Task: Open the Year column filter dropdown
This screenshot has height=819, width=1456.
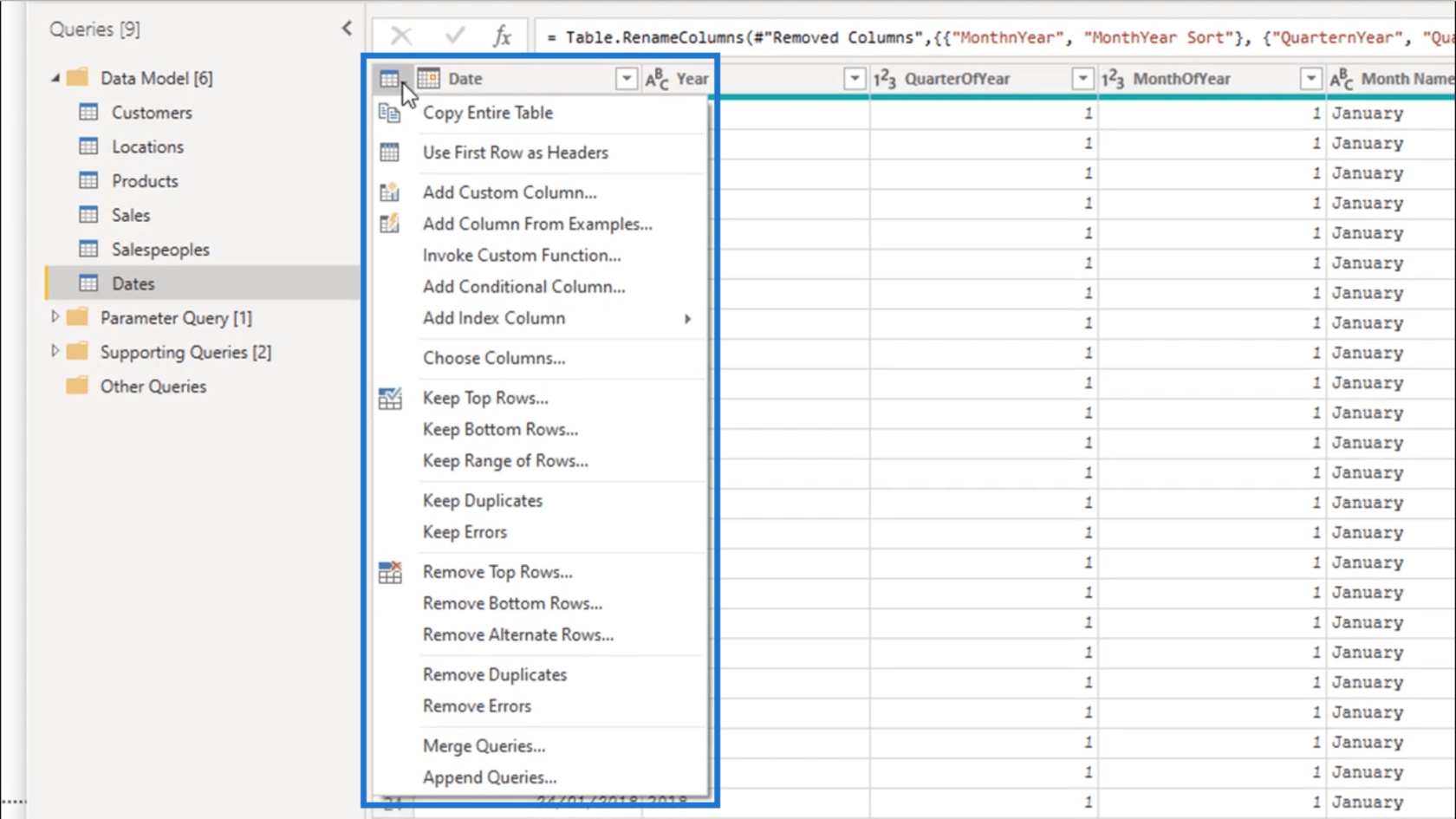Action: point(855,79)
